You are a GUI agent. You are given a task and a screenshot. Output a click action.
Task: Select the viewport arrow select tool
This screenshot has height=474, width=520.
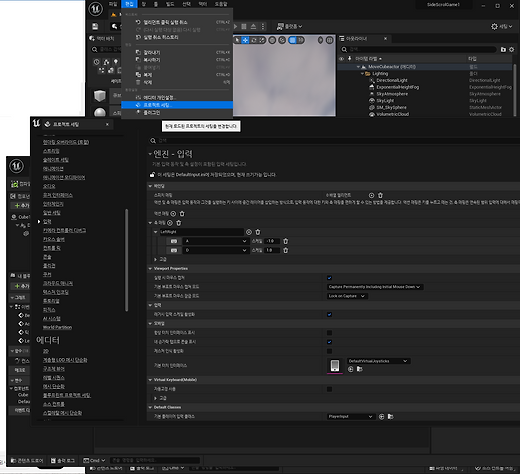237,40
